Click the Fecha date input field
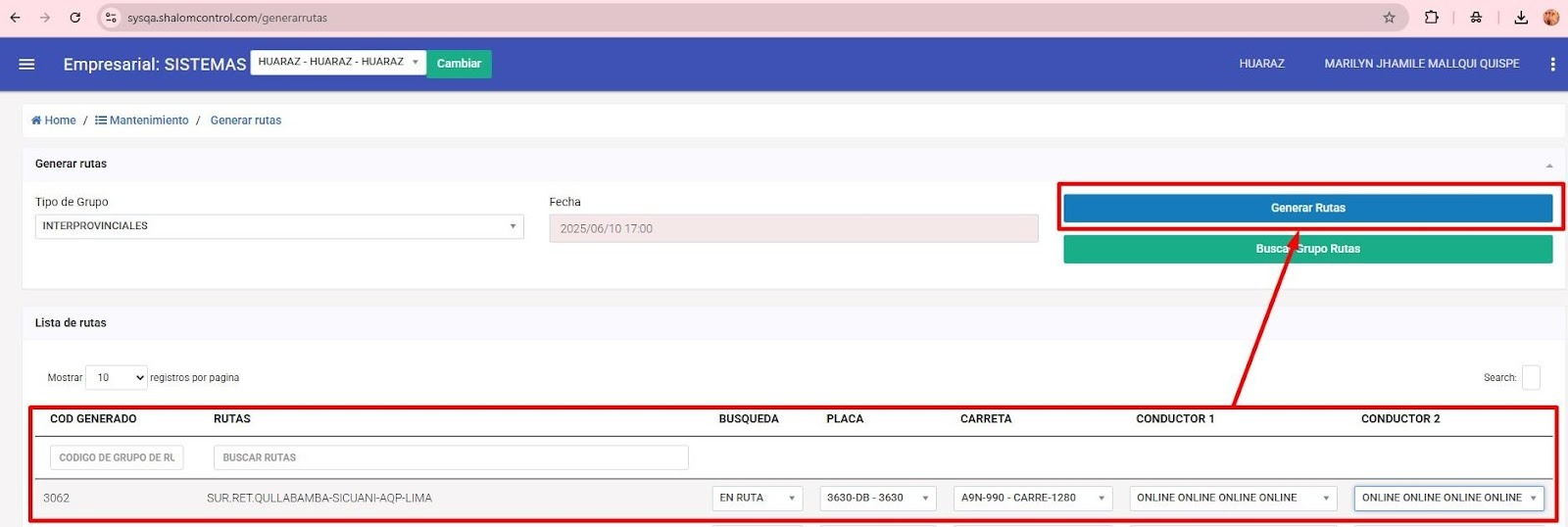This screenshot has width=1568, height=527. [x=793, y=228]
